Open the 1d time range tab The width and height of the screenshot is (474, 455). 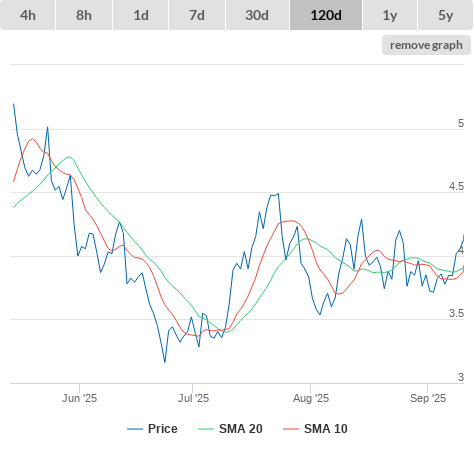(x=141, y=15)
